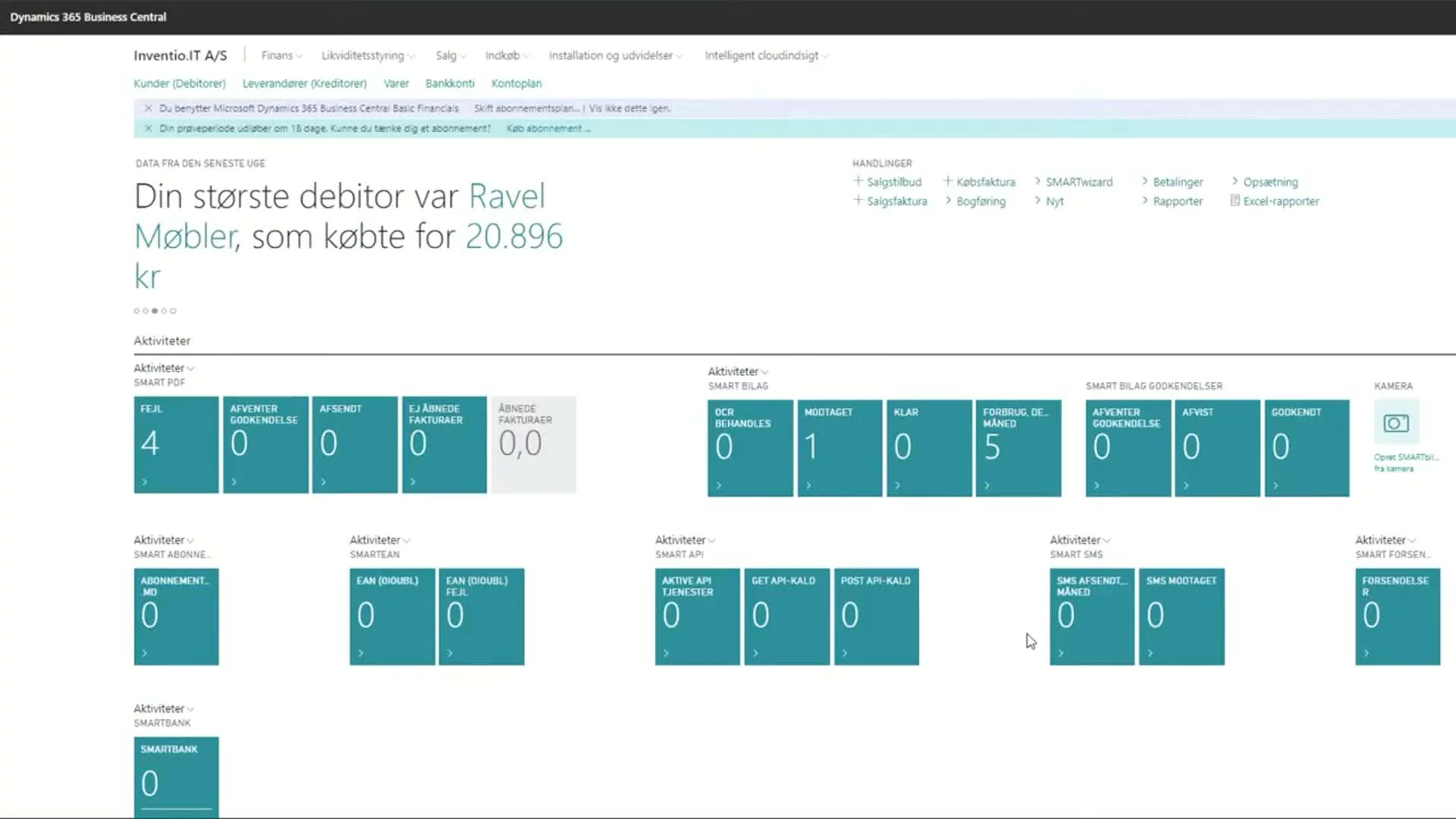Open the camera icon to create SMARTbilag

click(1396, 423)
